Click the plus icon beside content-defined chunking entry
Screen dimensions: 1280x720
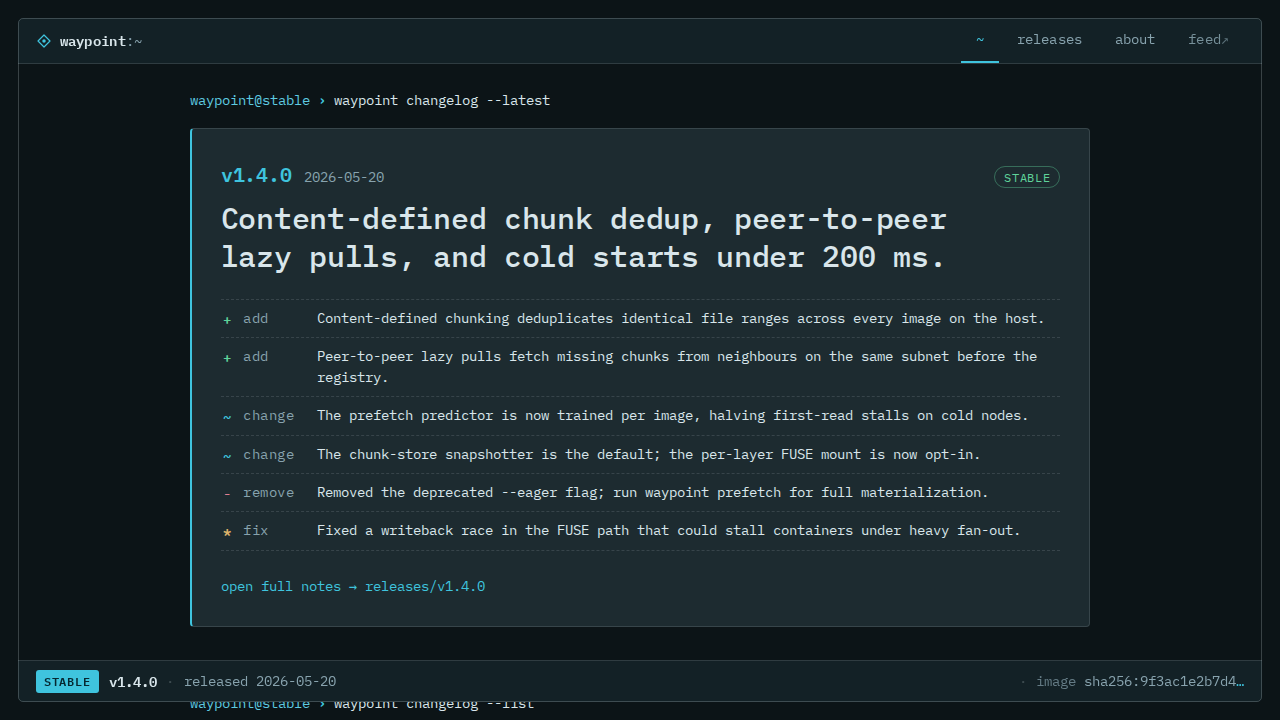click(227, 319)
